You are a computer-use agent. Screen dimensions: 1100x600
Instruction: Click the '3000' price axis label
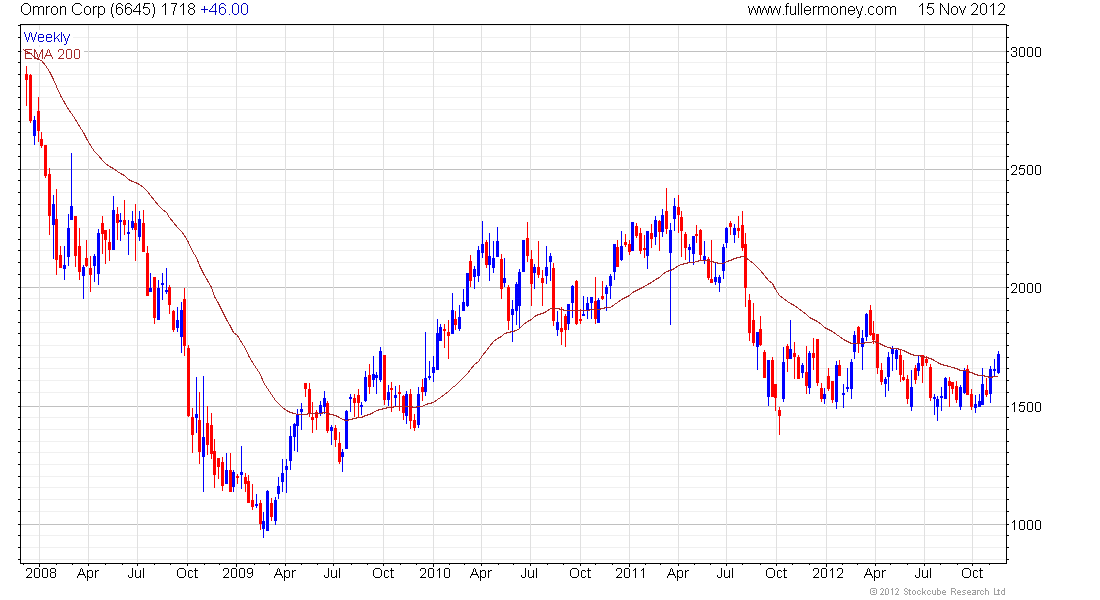1026,52
